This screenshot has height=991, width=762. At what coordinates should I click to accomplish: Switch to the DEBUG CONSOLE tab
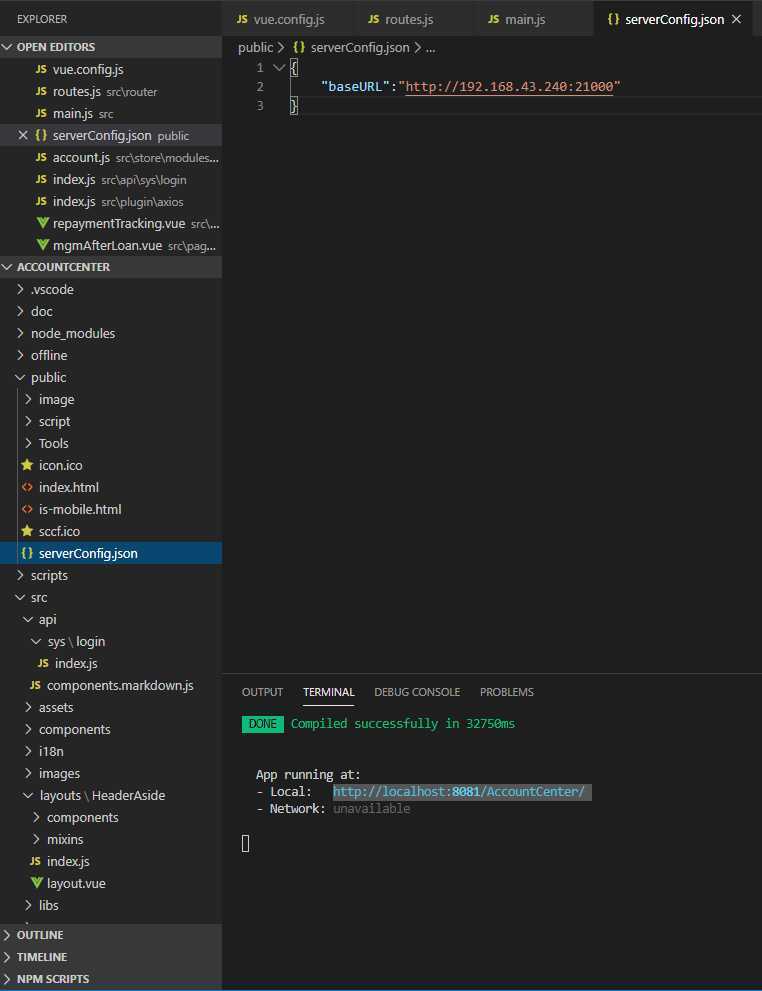pos(417,692)
